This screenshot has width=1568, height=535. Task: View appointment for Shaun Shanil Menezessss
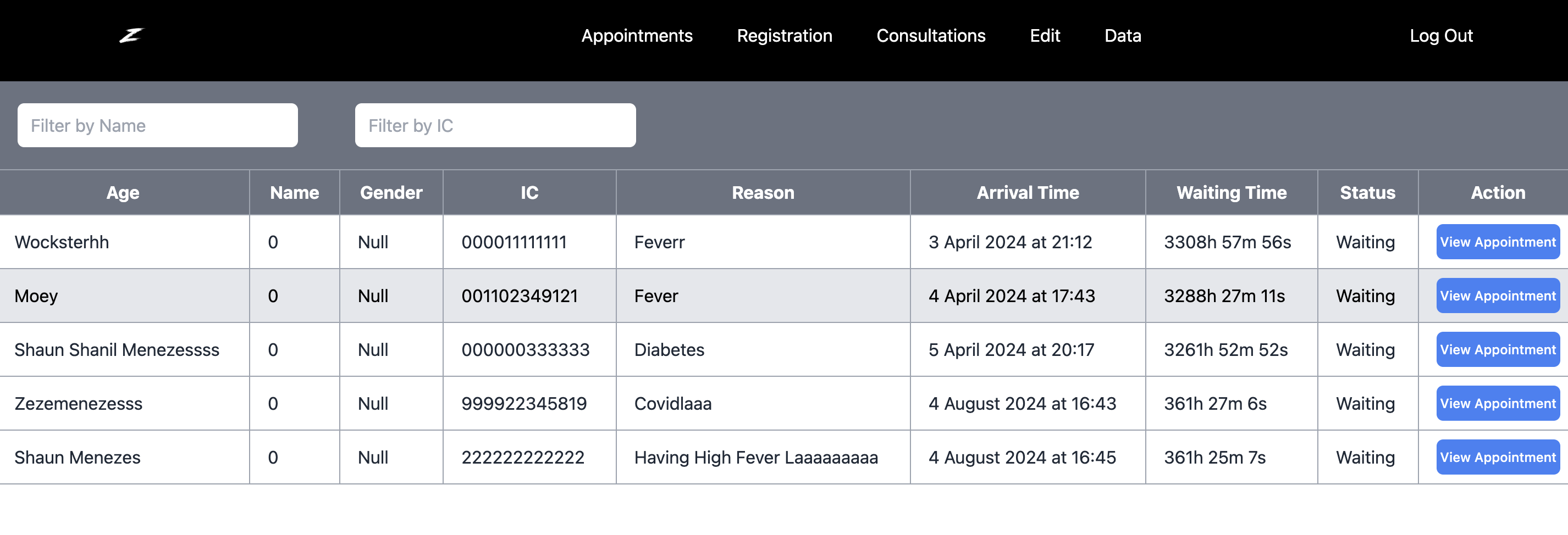1498,349
